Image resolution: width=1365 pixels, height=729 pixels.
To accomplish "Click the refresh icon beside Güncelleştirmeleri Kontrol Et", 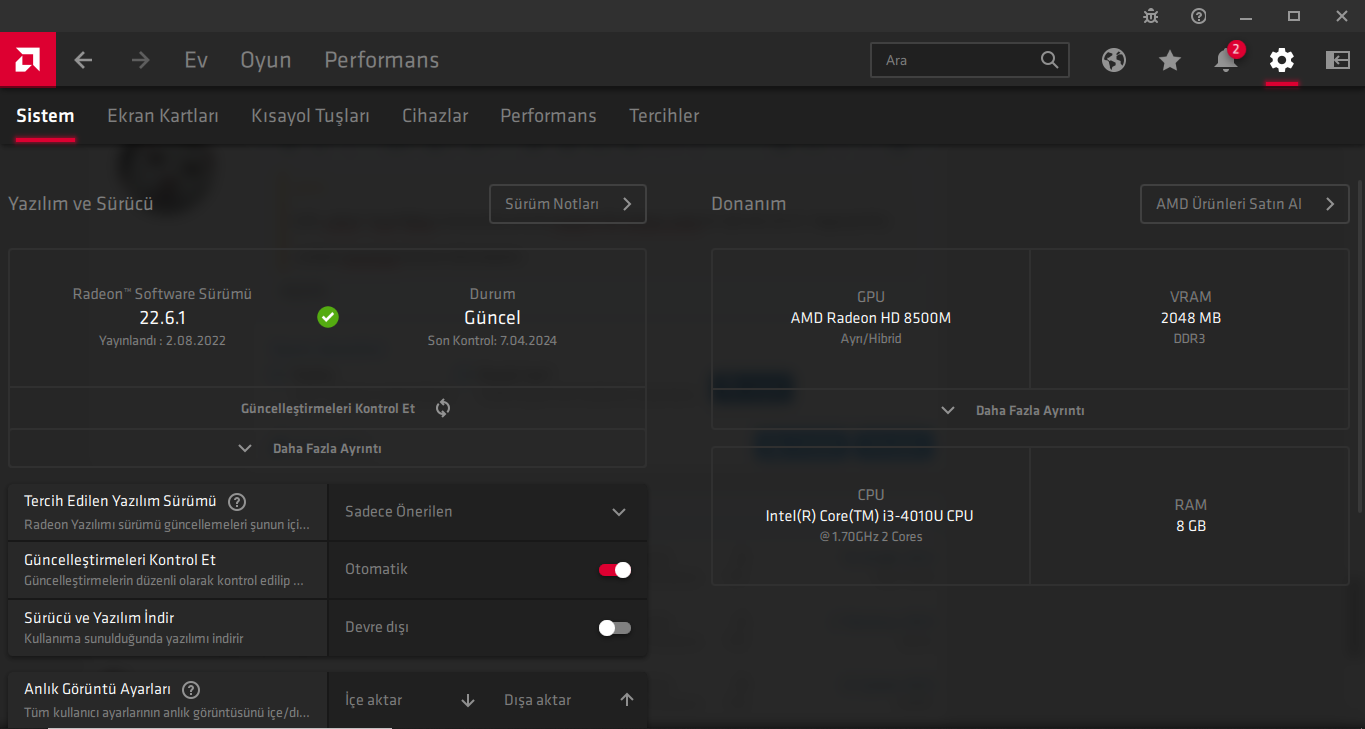I will (443, 408).
